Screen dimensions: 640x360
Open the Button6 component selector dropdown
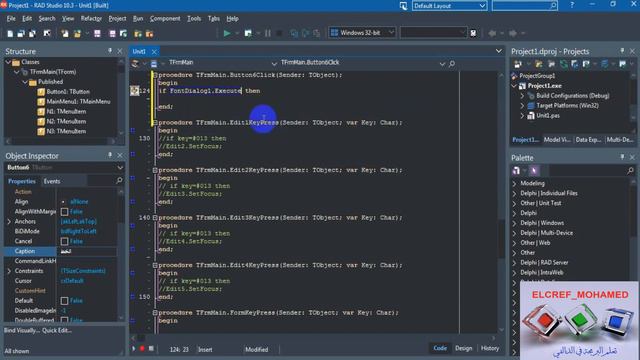click(x=120, y=167)
